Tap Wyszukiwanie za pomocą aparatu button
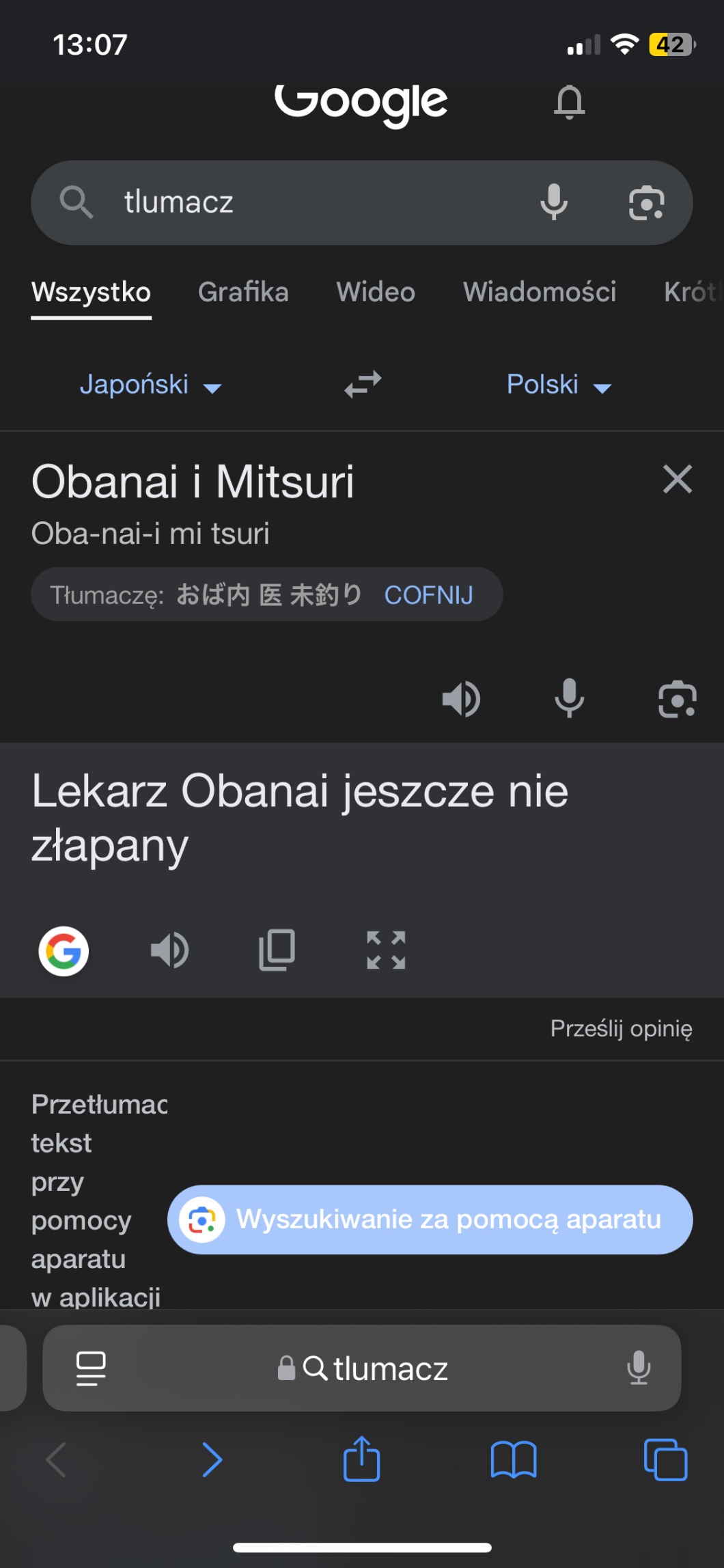This screenshot has width=724, height=1568. [430, 1220]
